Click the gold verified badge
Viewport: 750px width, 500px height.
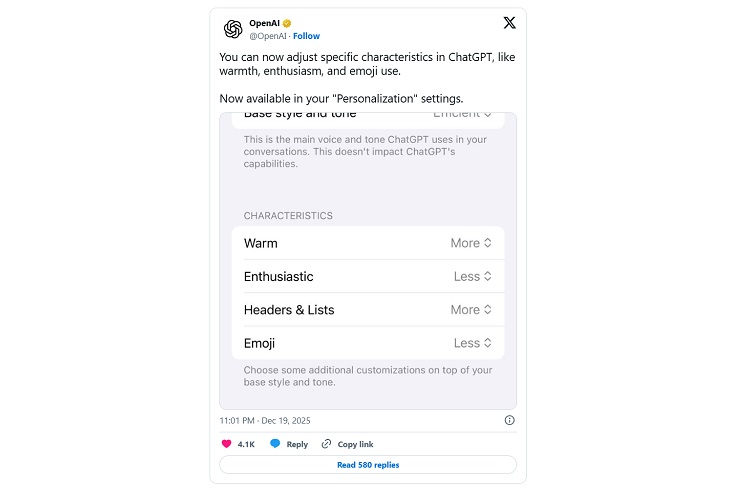(287, 22)
